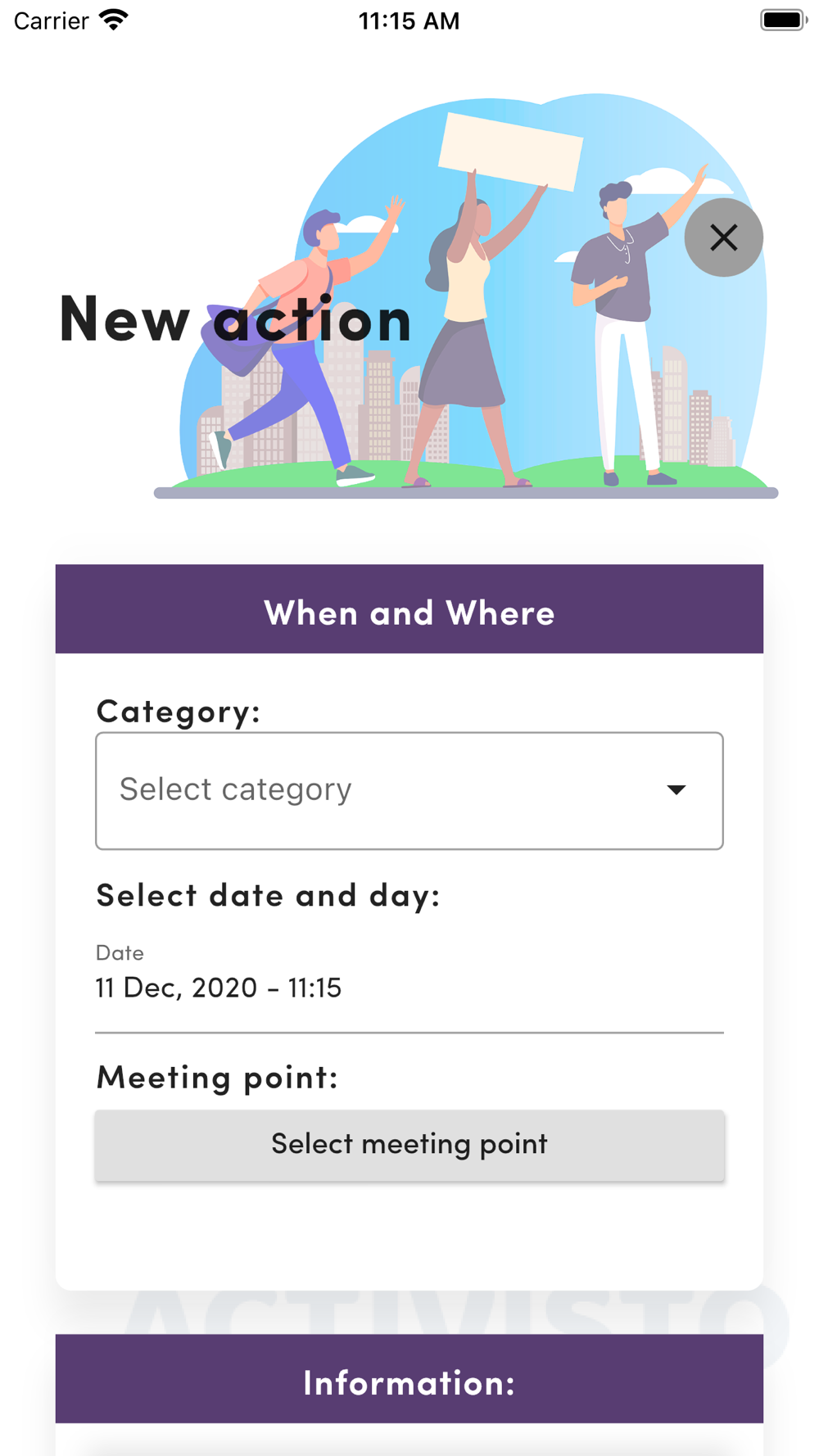This screenshot has width=819, height=1456.
Task: Click the Category label
Action: (x=179, y=711)
